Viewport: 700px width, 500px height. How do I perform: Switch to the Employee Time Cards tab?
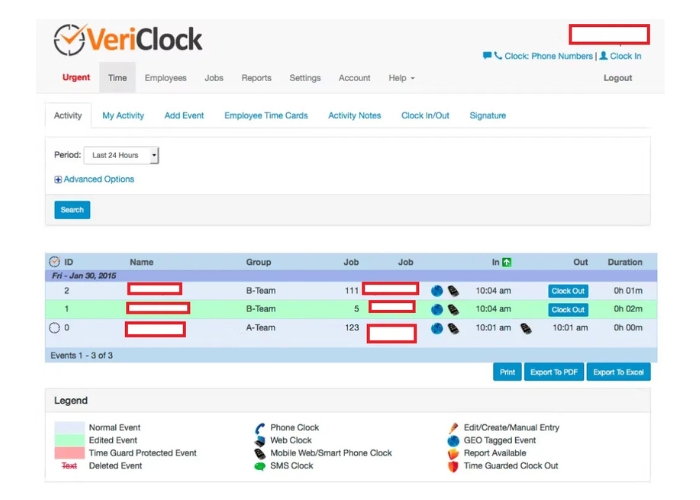(266, 116)
